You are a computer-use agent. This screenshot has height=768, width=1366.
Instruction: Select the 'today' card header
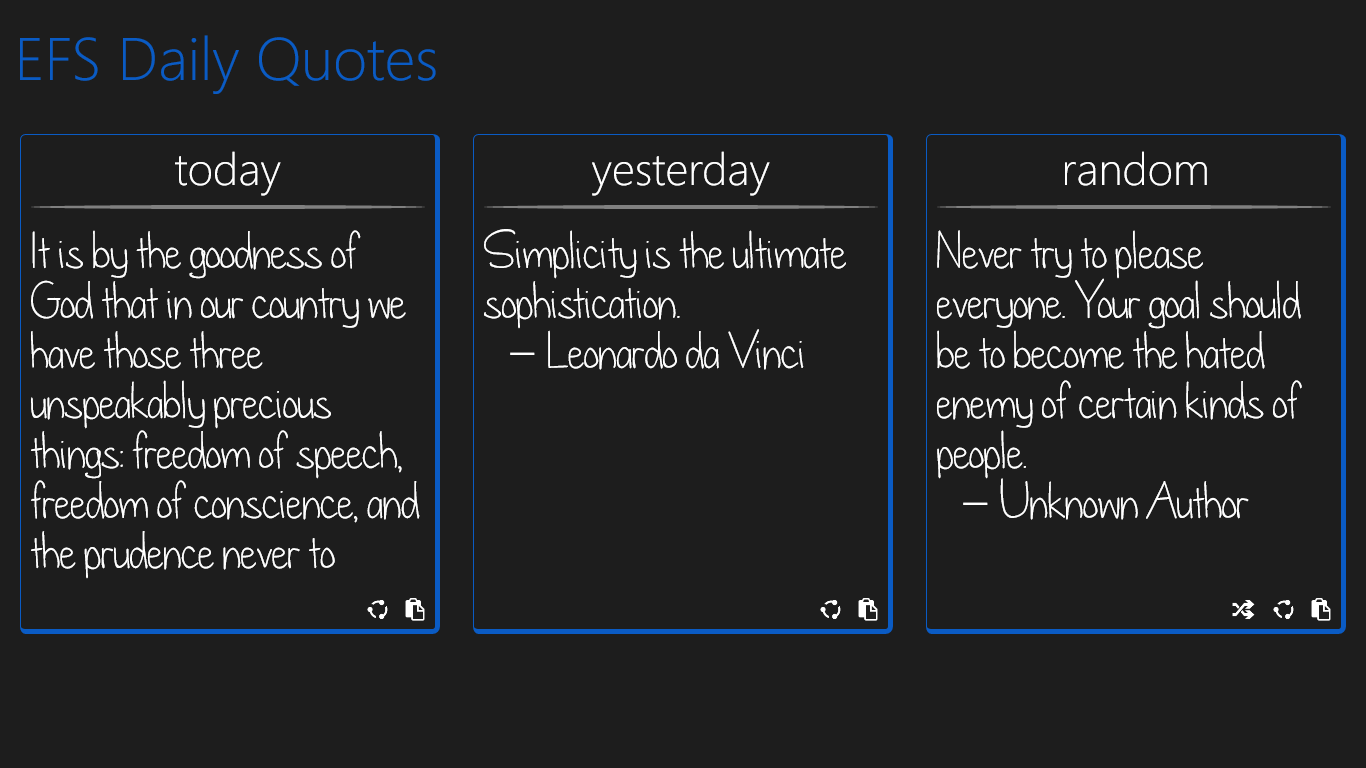[x=228, y=171]
